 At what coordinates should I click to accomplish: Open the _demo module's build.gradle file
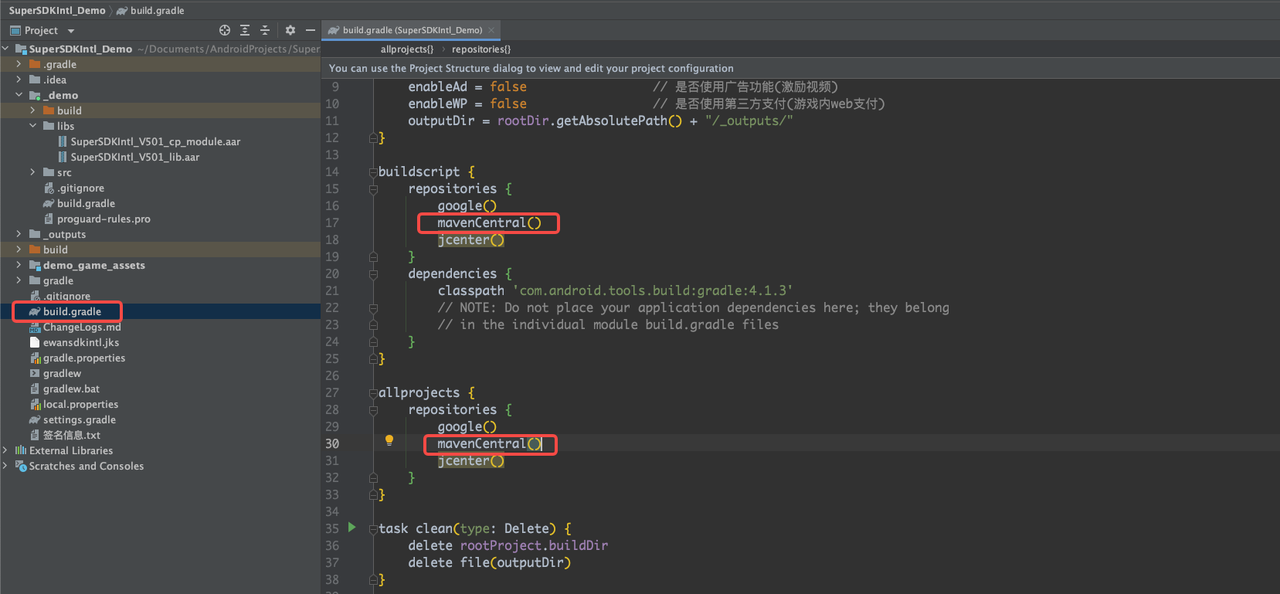(x=86, y=204)
